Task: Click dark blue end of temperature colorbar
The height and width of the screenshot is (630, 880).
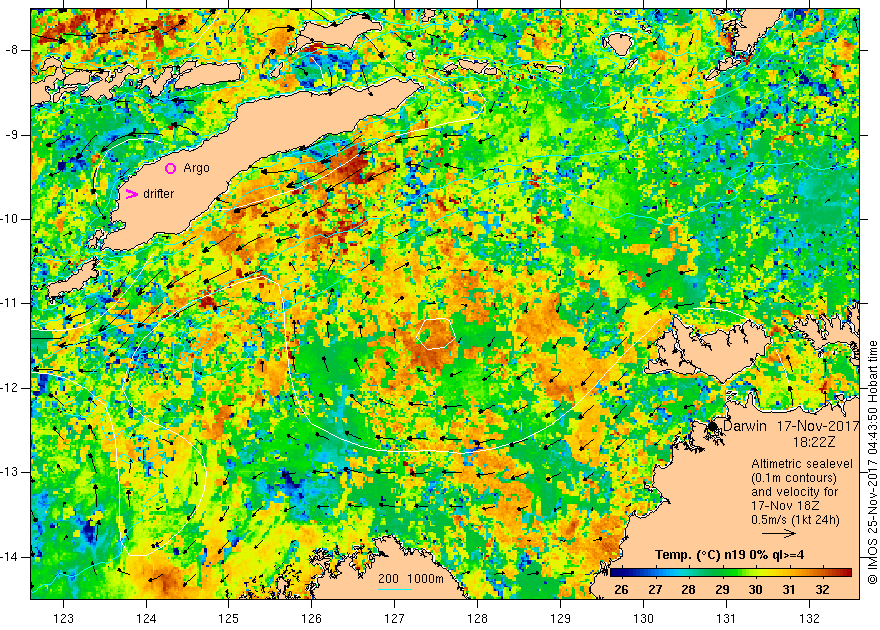Action: [x=616, y=573]
